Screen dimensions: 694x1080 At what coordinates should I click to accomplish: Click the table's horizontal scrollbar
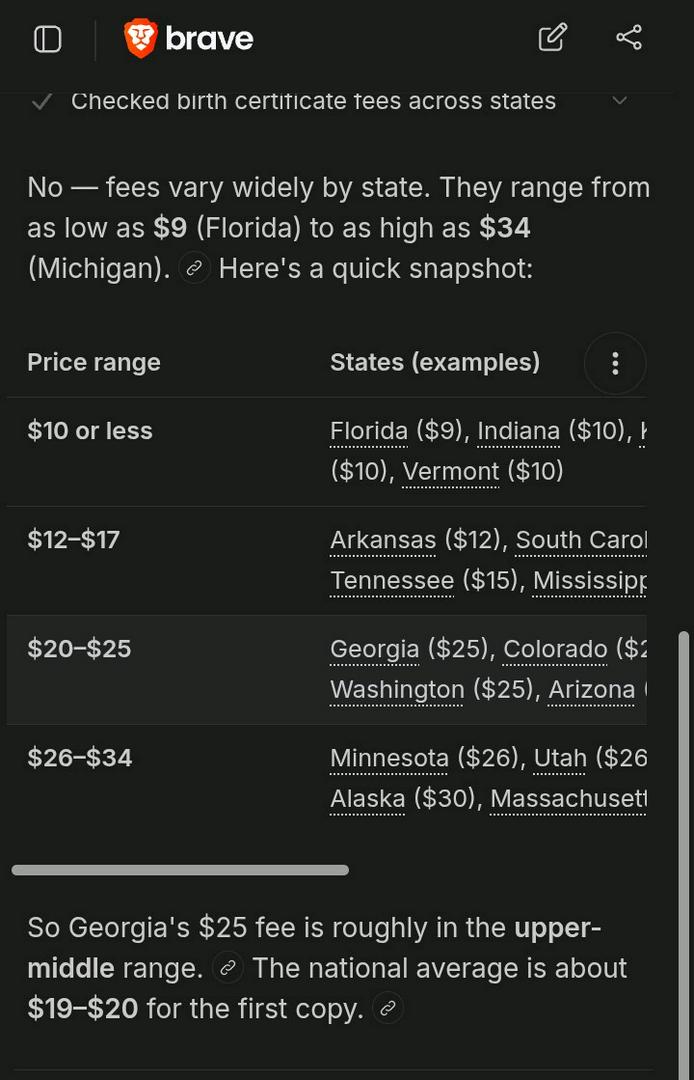pos(180,870)
